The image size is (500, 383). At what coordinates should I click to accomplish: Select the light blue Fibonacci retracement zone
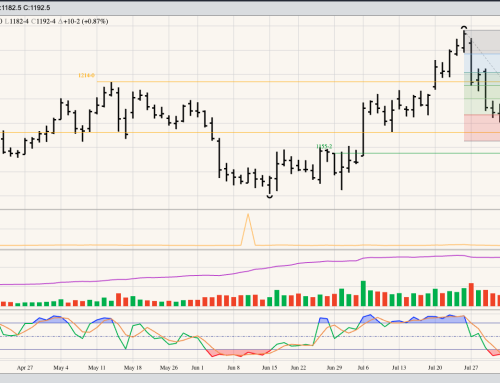click(x=482, y=63)
